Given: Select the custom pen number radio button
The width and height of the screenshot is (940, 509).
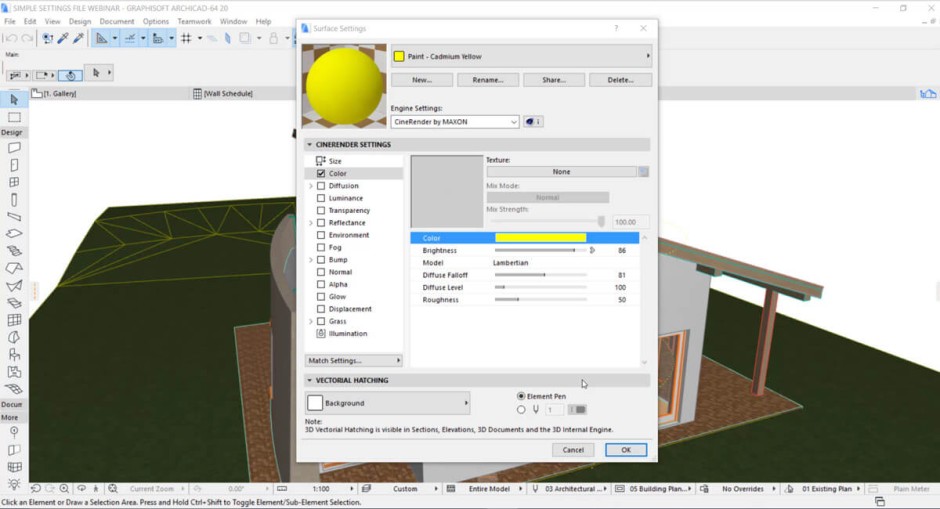Looking at the screenshot, I should click(x=521, y=409).
